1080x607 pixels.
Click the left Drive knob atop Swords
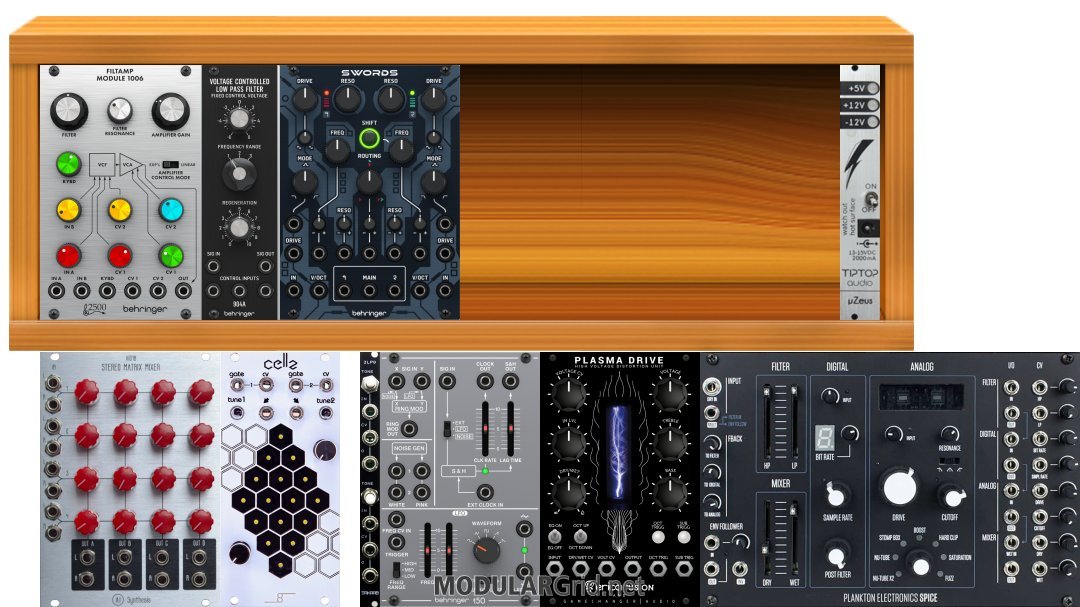point(305,99)
